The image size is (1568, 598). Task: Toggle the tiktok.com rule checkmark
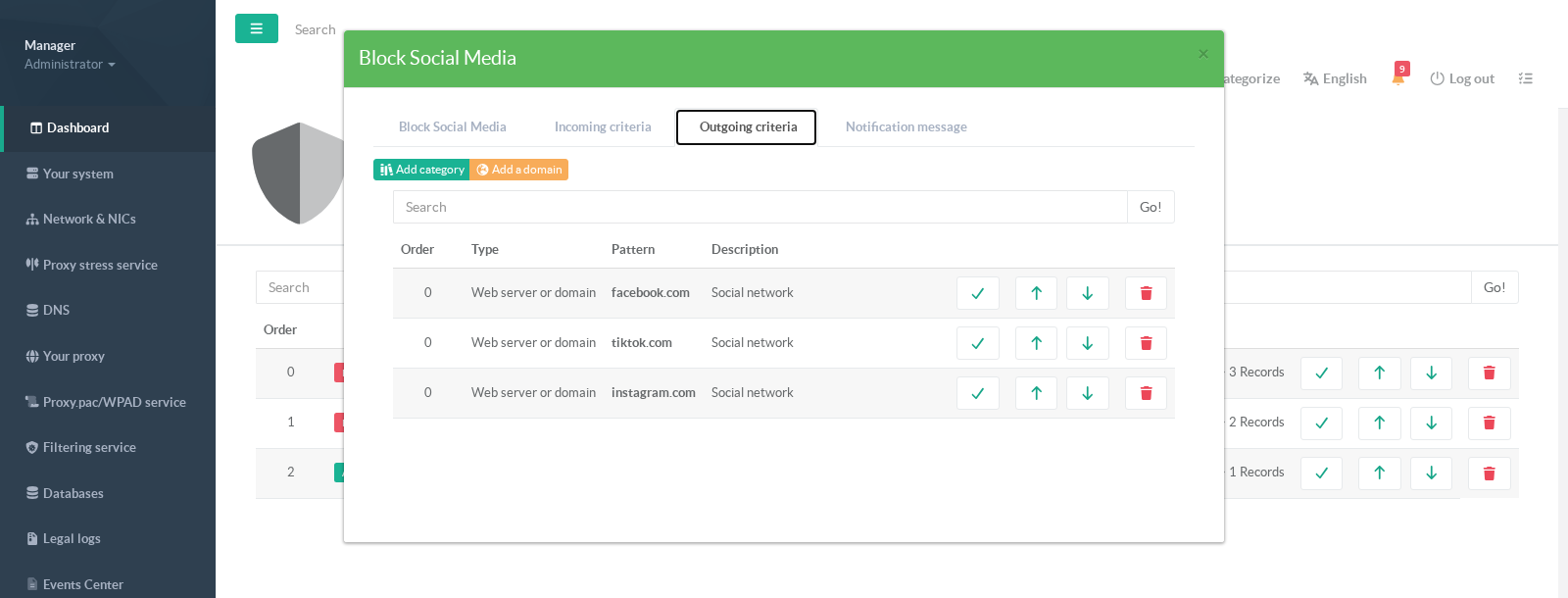click(x=978, y=343)
